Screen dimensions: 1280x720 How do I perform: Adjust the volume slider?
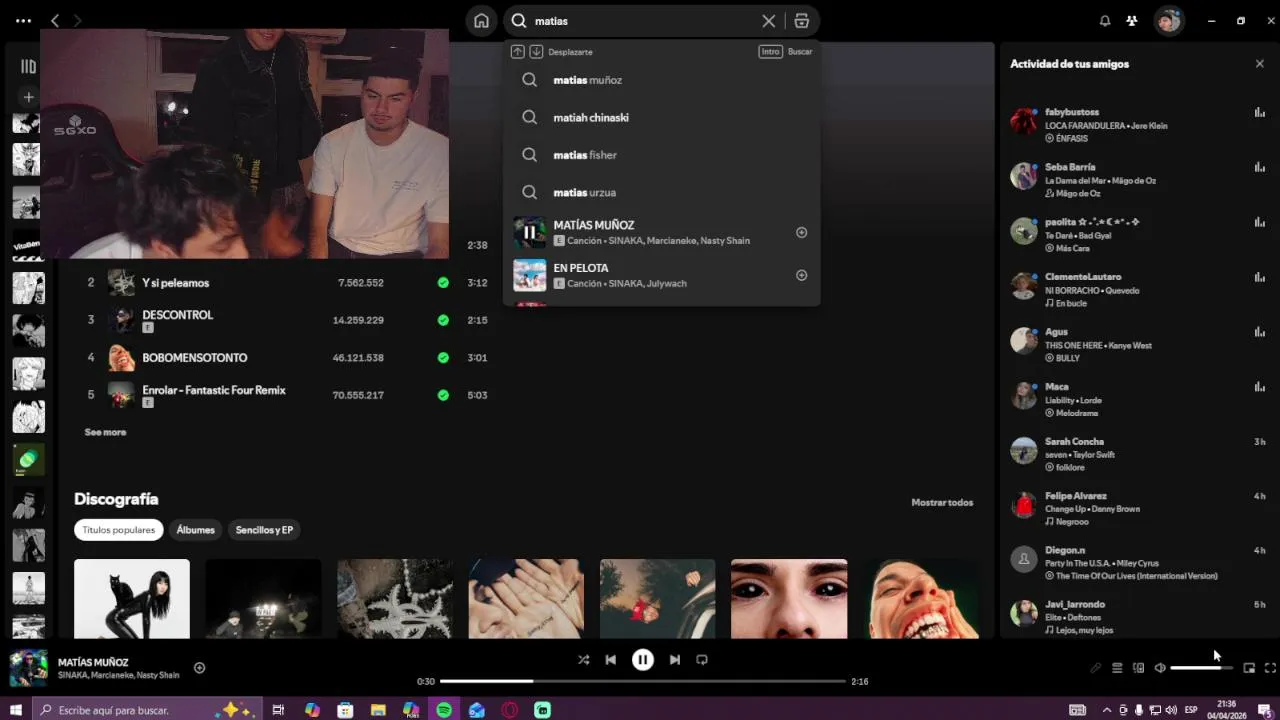[1202, 668]
